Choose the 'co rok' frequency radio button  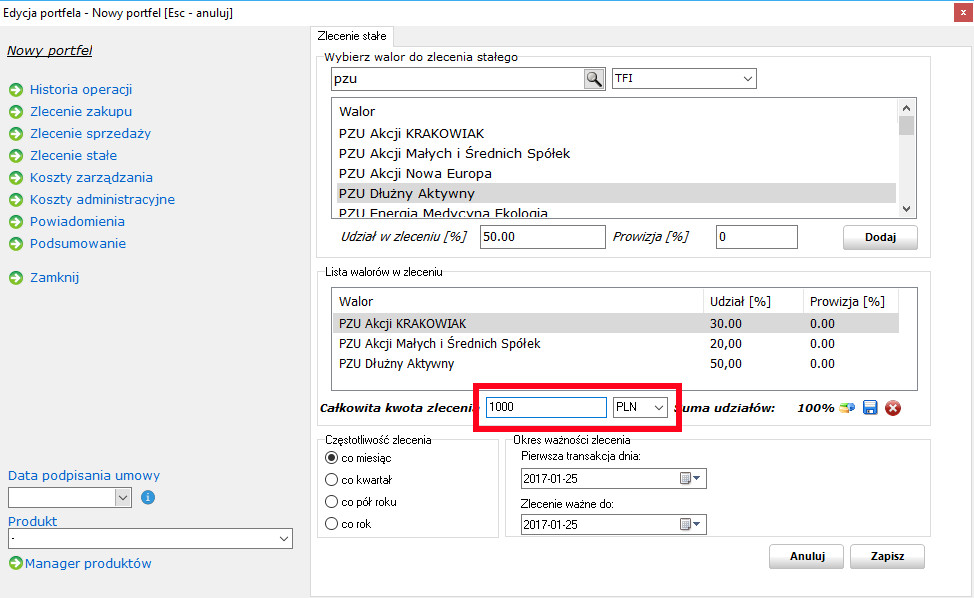332,523
